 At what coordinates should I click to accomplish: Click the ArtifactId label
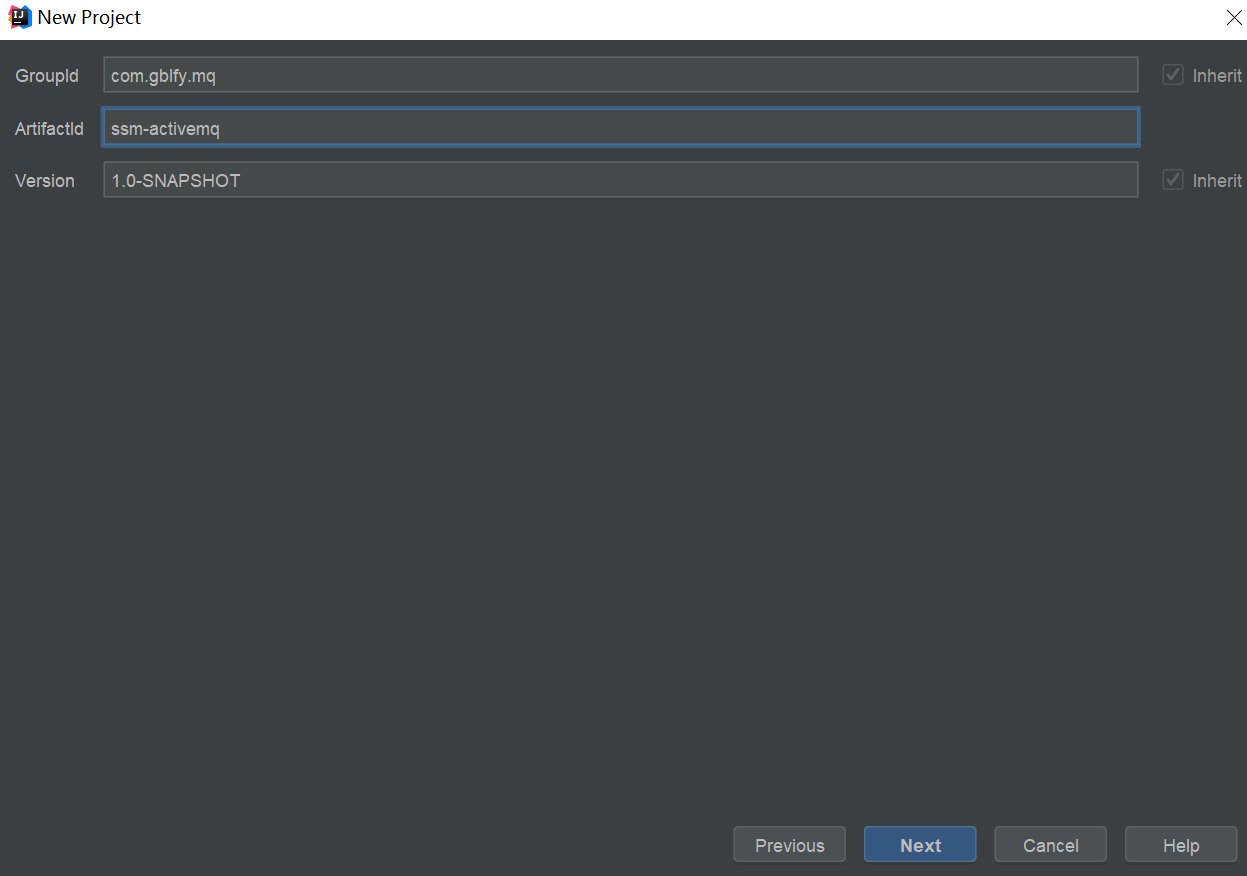pos(49,129)
